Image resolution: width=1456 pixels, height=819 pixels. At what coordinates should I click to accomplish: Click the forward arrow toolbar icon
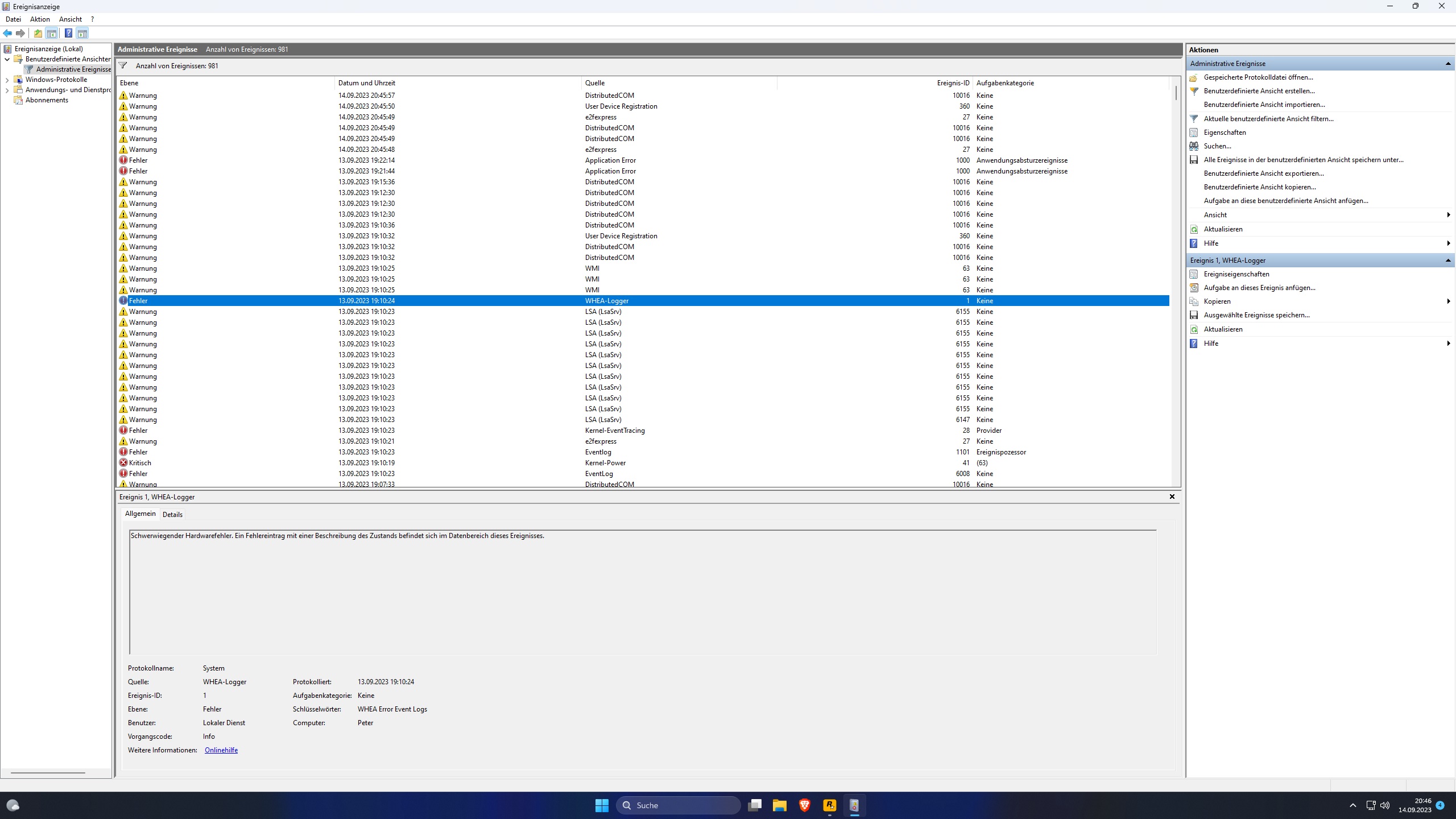(20, 33)
